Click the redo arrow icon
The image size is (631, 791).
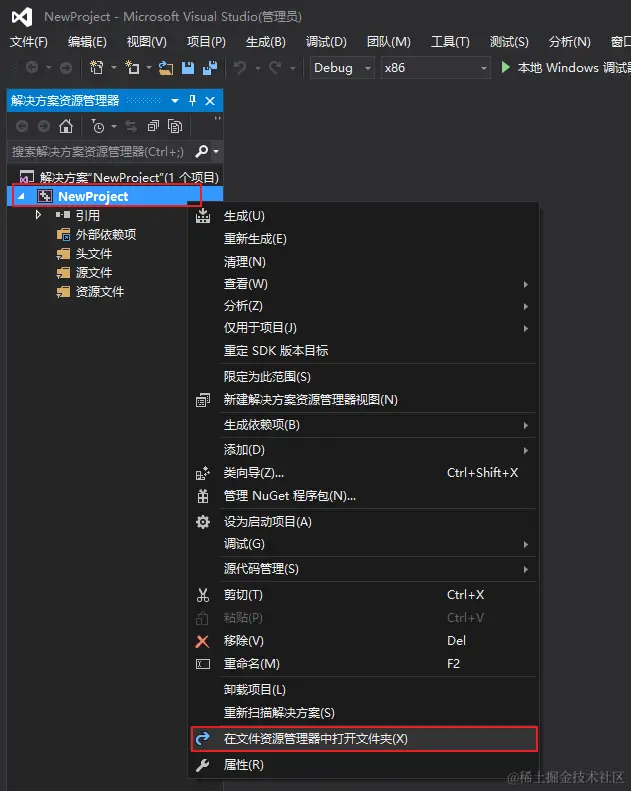(x=275, y=68)
